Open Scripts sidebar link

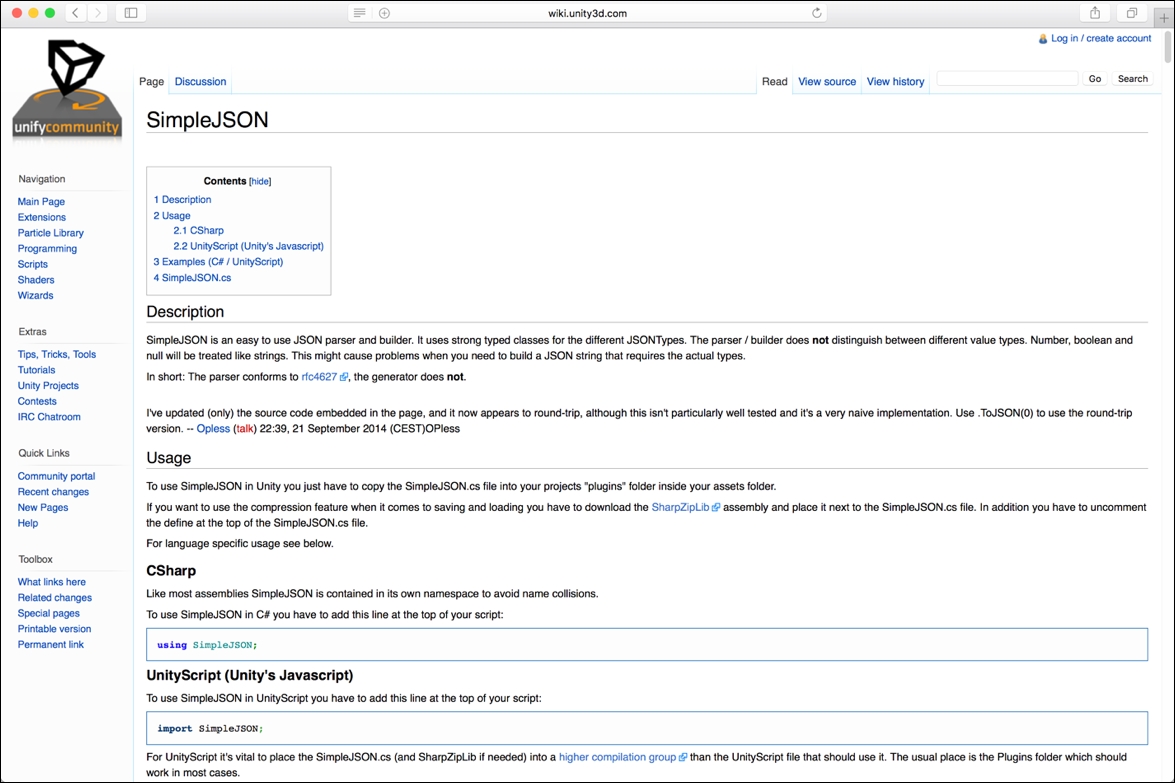coord(33,264)
